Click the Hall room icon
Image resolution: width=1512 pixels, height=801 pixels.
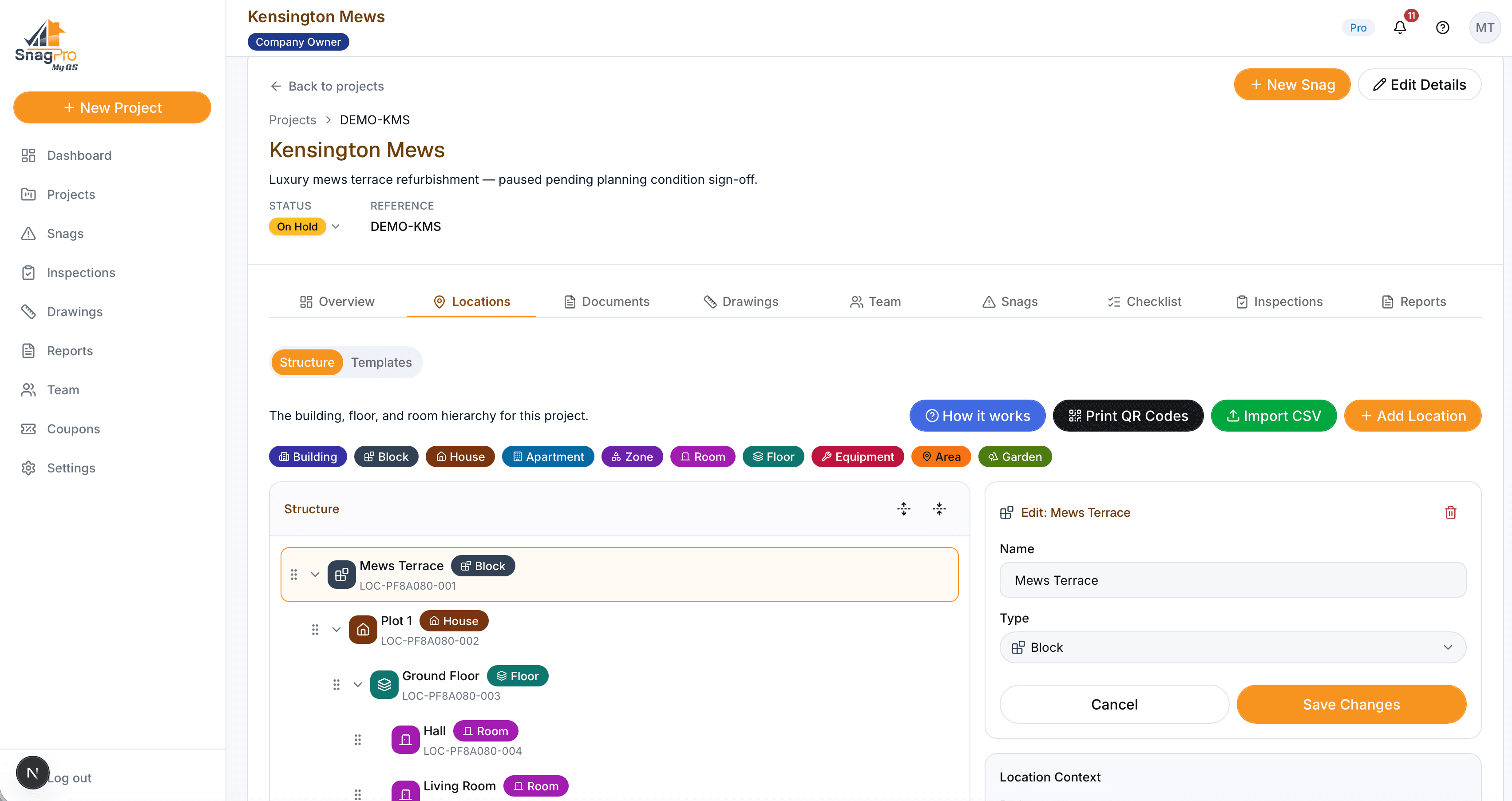coord(405,740)
